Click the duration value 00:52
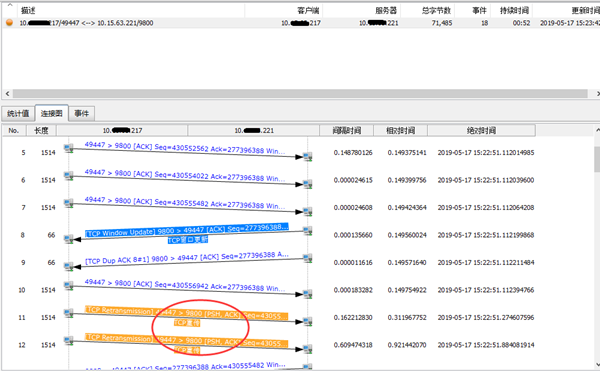This screenshot has height=371, width=600. [521, 23]
